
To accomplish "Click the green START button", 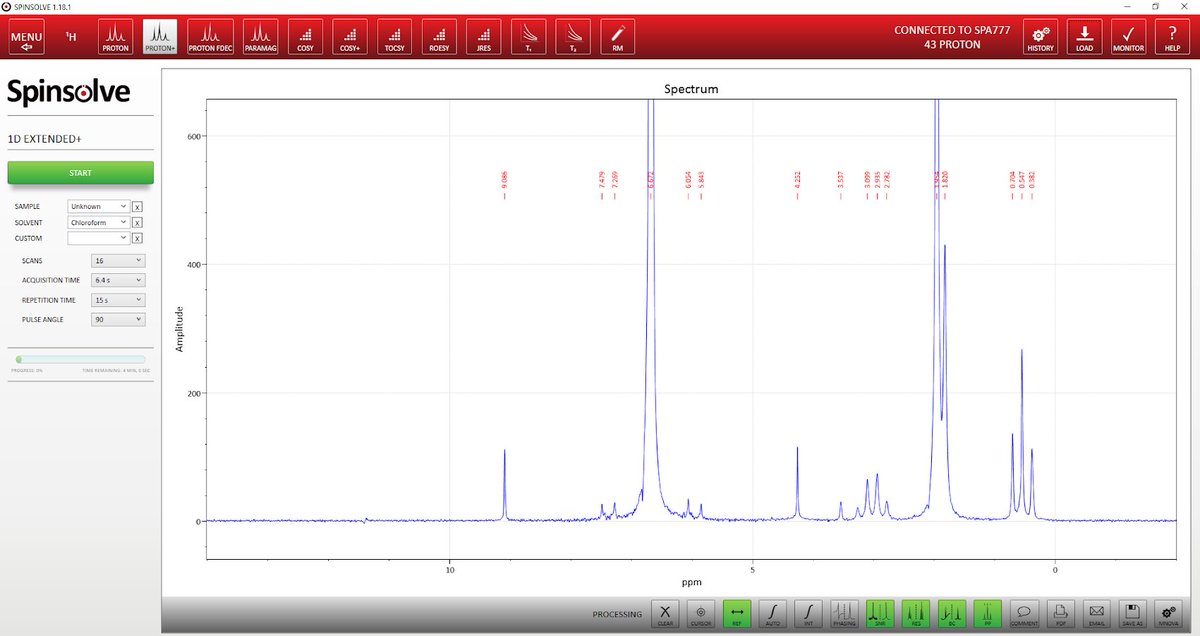I will pyautogui.click(x=80, y=173).
